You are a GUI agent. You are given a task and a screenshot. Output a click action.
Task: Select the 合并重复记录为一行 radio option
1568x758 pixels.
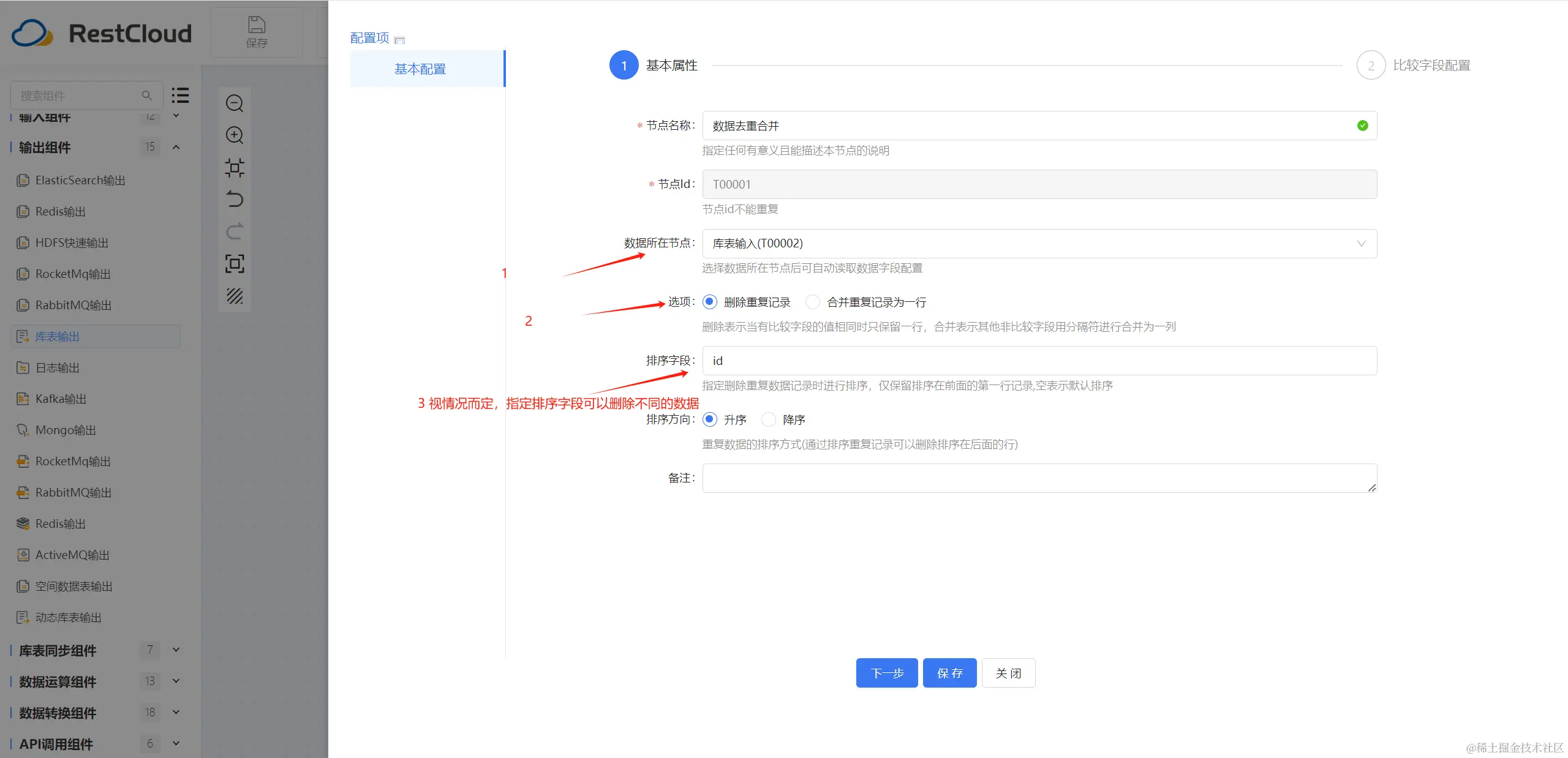[812, 302]
